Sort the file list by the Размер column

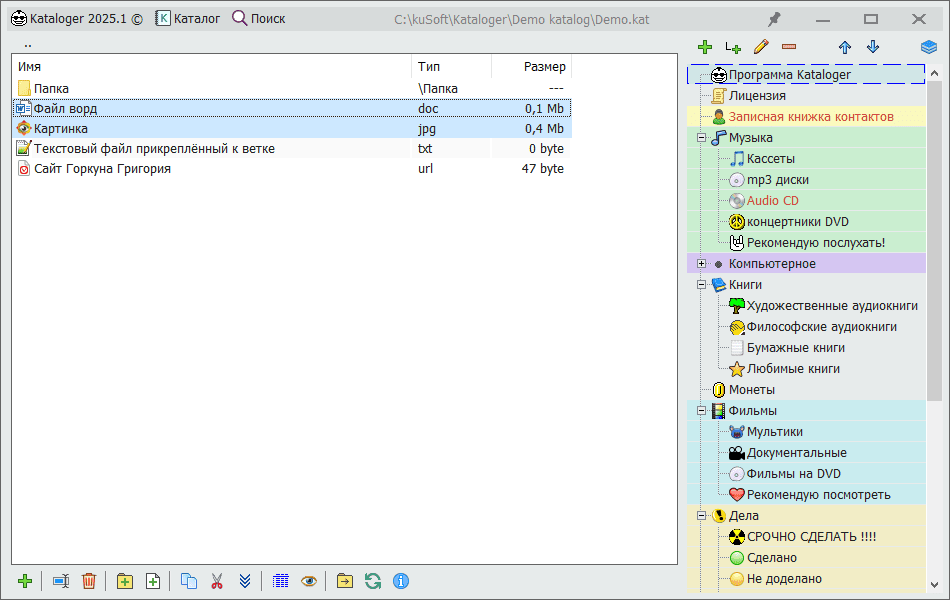[531, 67]
